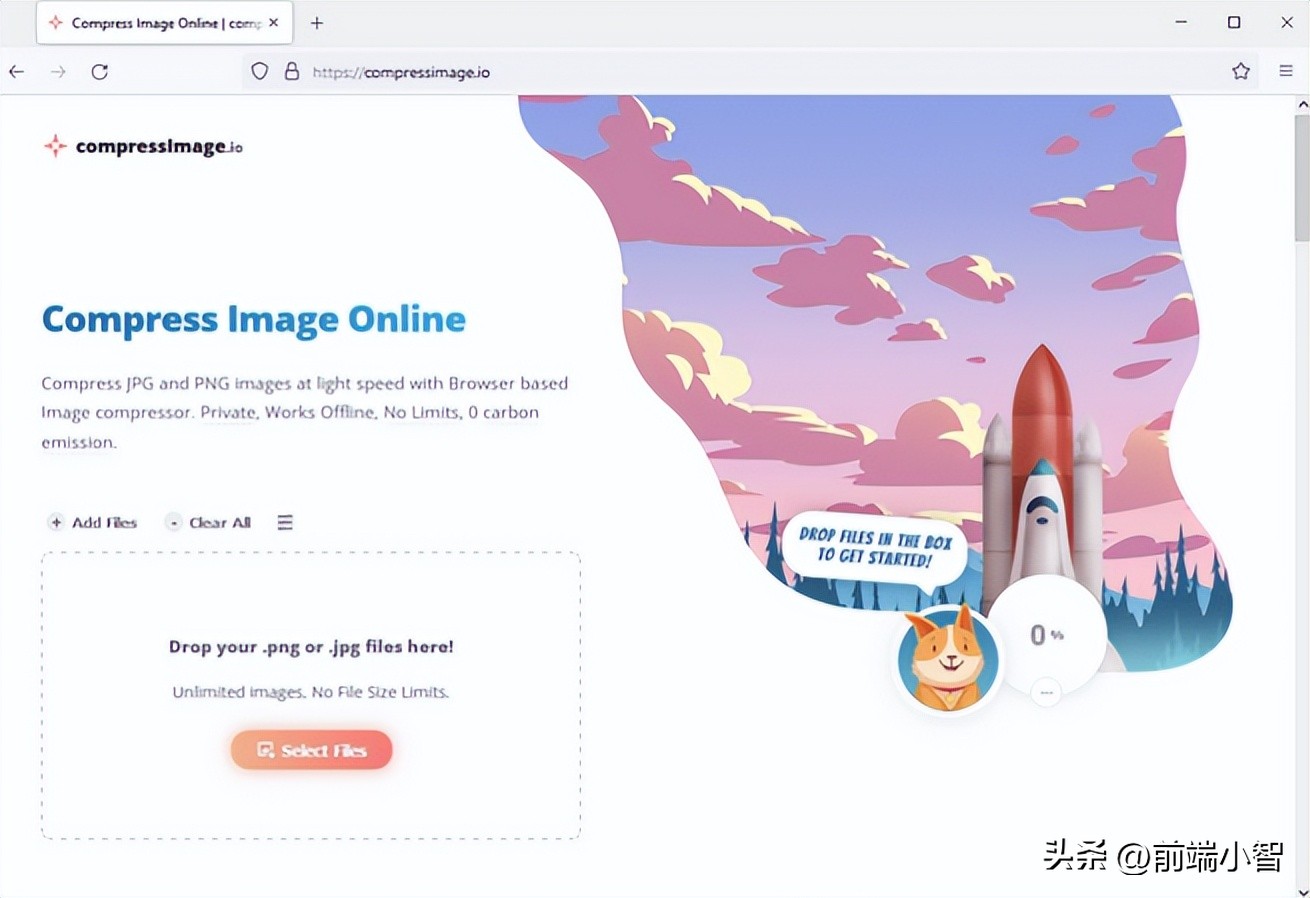Screen dimensions: 1310x898
Task: Click the small ellipsis button under 0%
Action: click(x=1046, y=691)
